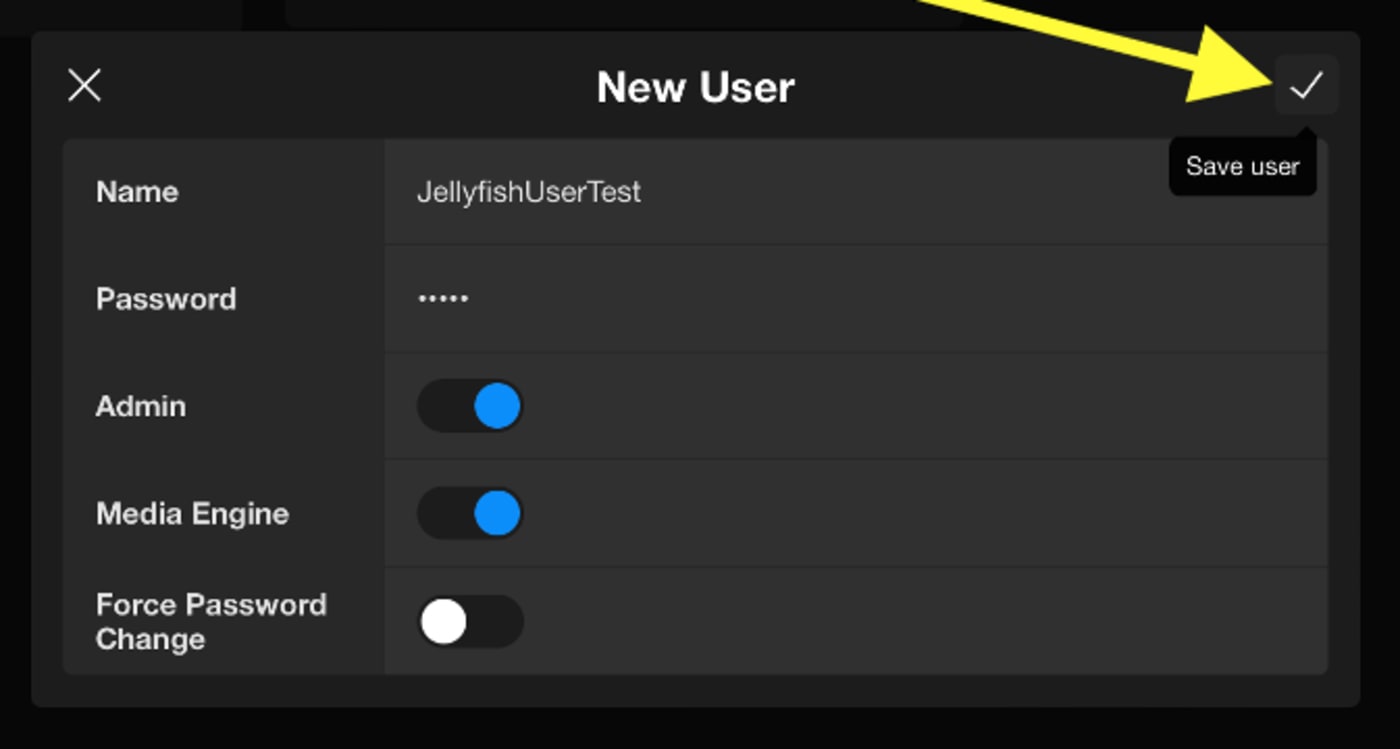Focus the Password input field

tap(856, 299)
